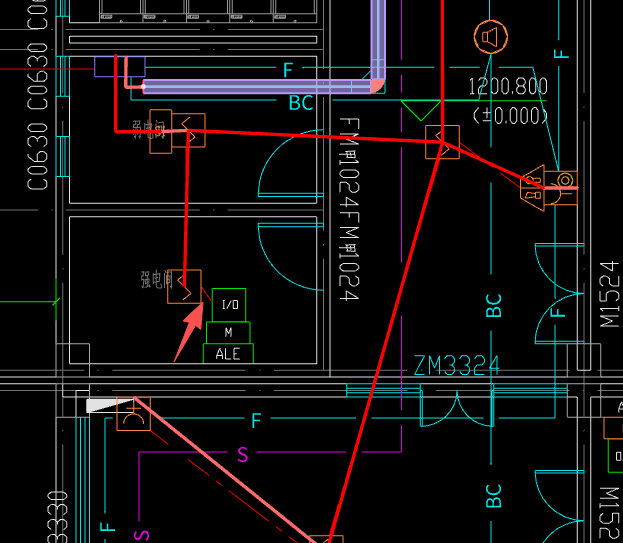
Task: Select junction box symbol beside 强电间 label
Action: pyautogui.click(x=184, y=286)
